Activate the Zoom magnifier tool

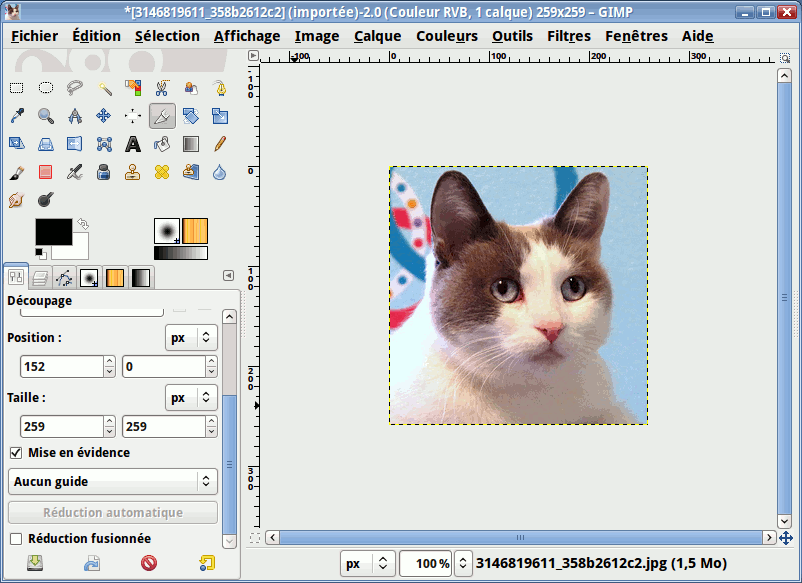tap(46, 116)
